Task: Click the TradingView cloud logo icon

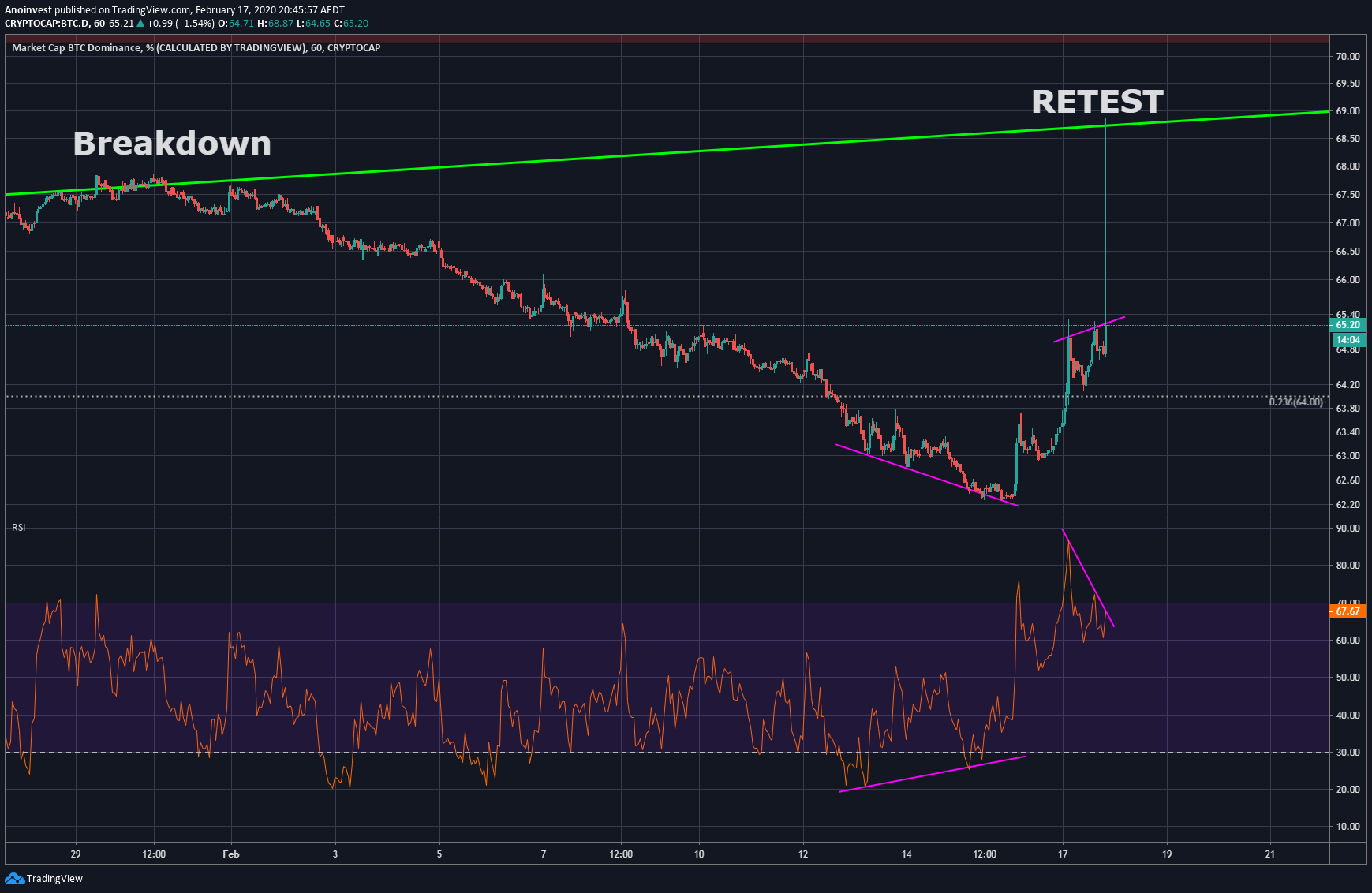Action: tap(14, 878)
